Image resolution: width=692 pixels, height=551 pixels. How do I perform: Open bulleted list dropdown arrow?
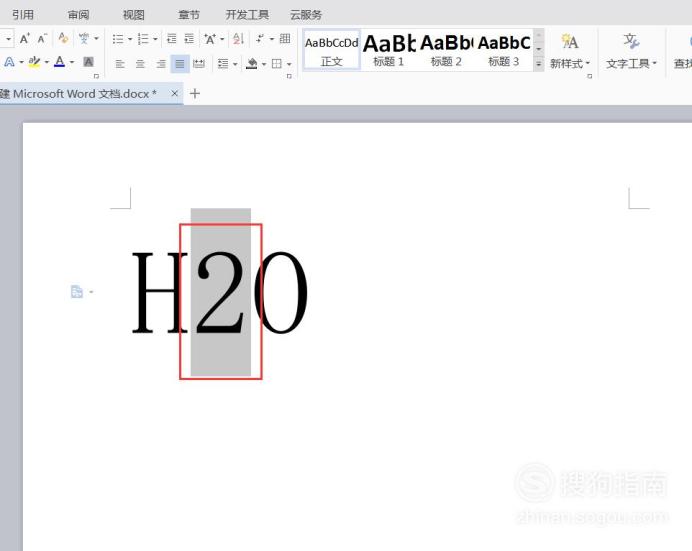[130, 40]
